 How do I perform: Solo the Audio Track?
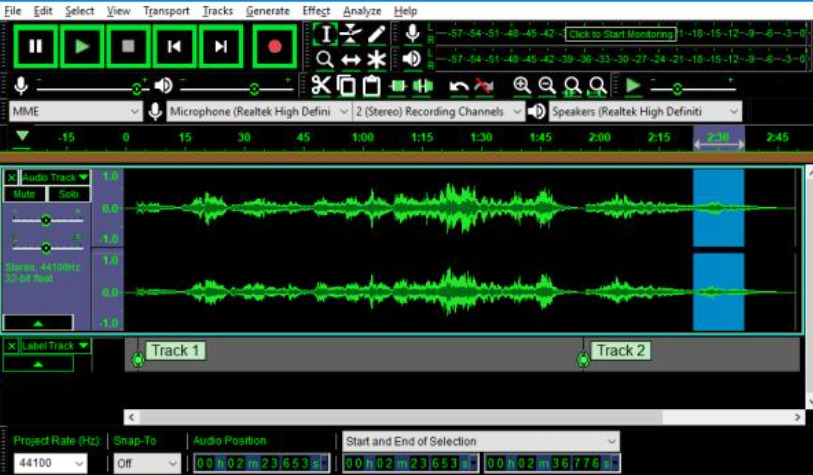68,194
